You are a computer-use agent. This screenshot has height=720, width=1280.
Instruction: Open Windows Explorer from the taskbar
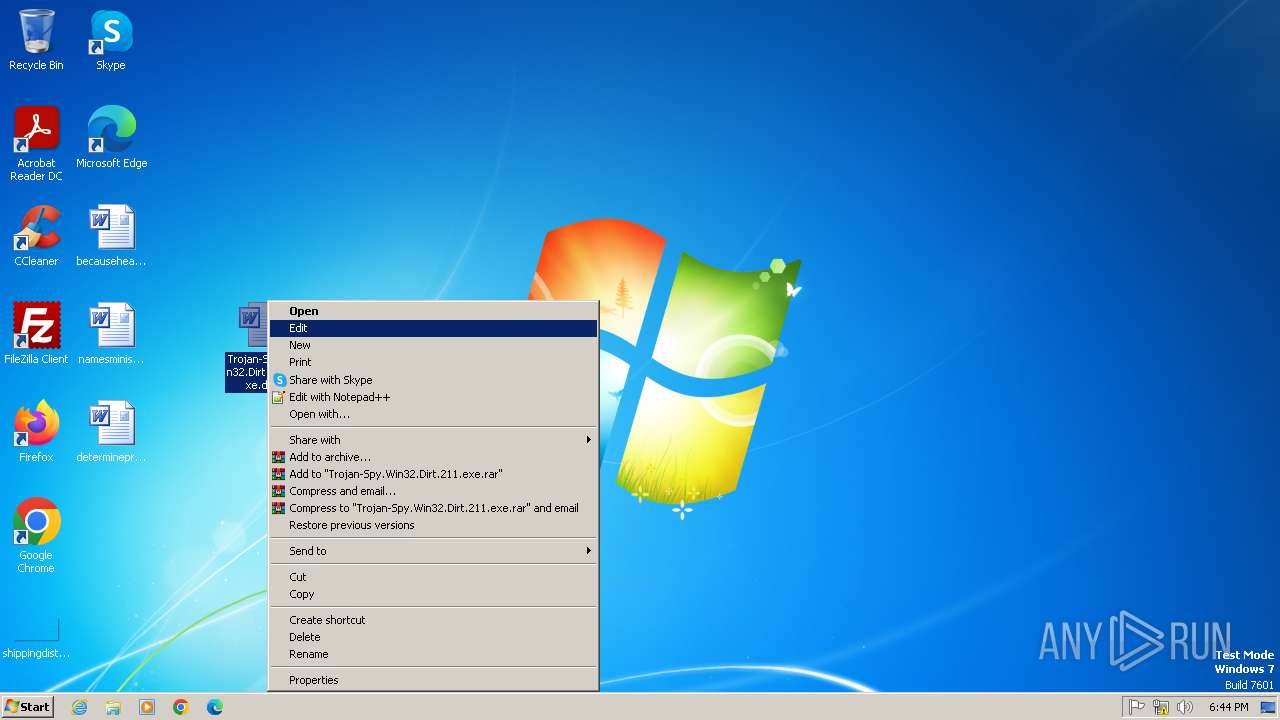[113, 707]
